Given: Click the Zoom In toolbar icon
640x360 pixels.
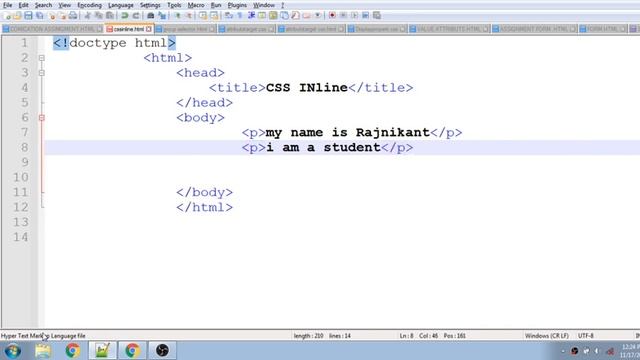Looking at the screenshot, I should coord(178,16).
